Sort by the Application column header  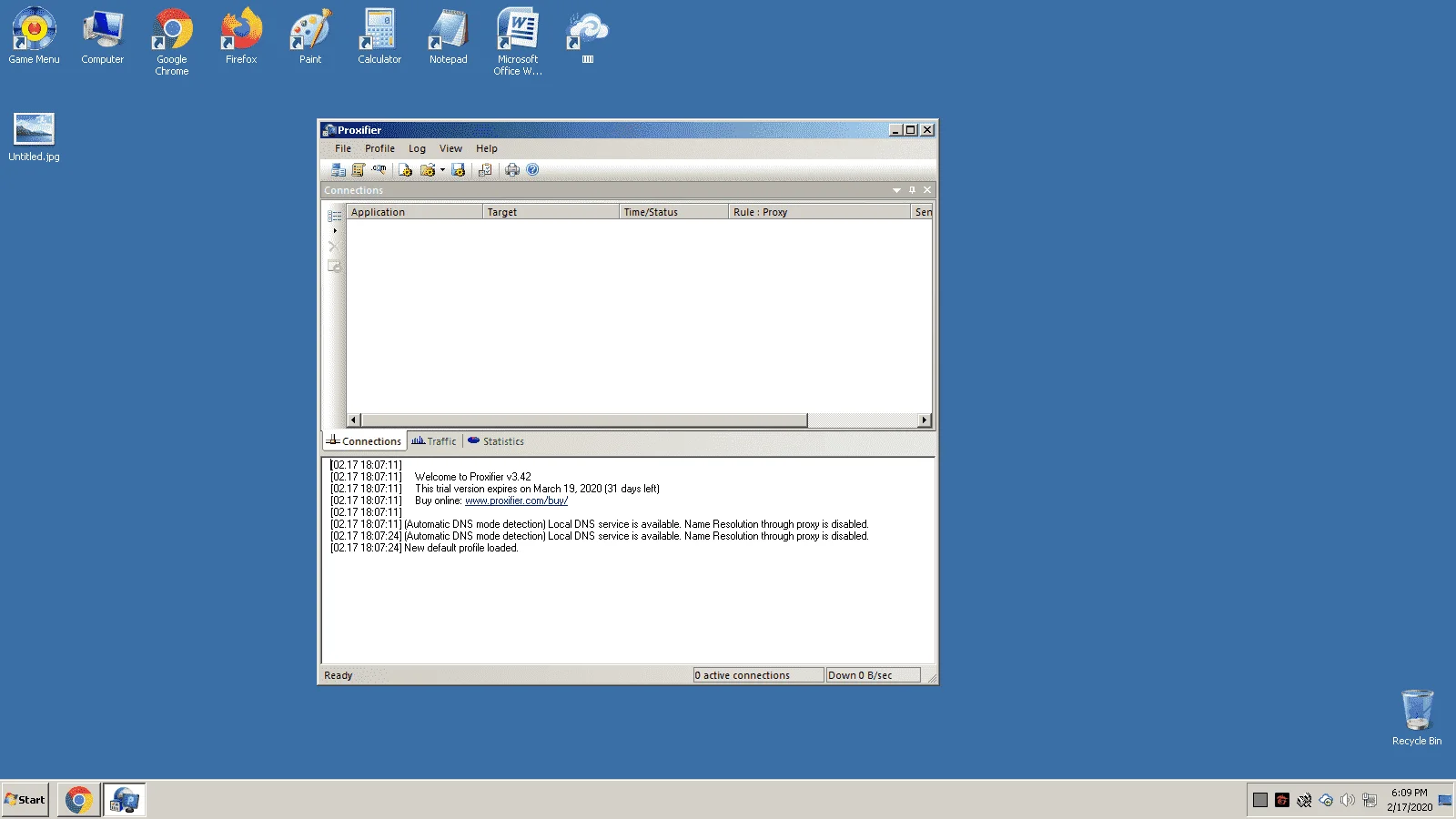pos(414,212)
